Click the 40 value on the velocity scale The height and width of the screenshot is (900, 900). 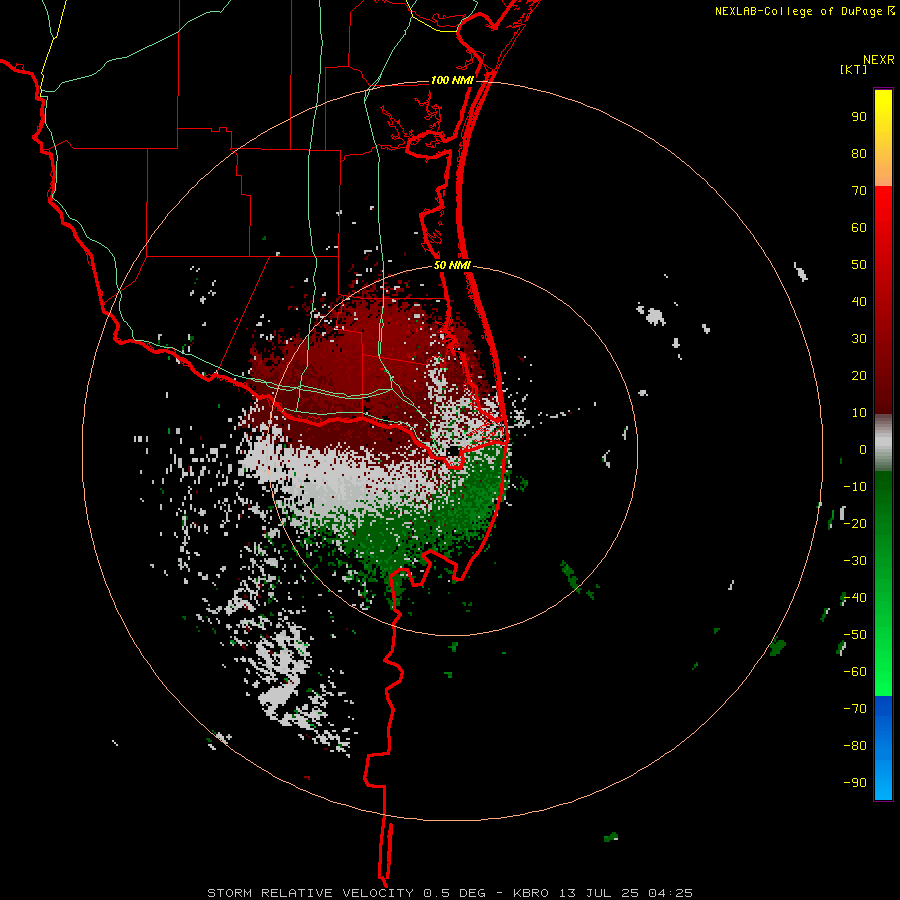pyautogui.click(x=859, y=302)
